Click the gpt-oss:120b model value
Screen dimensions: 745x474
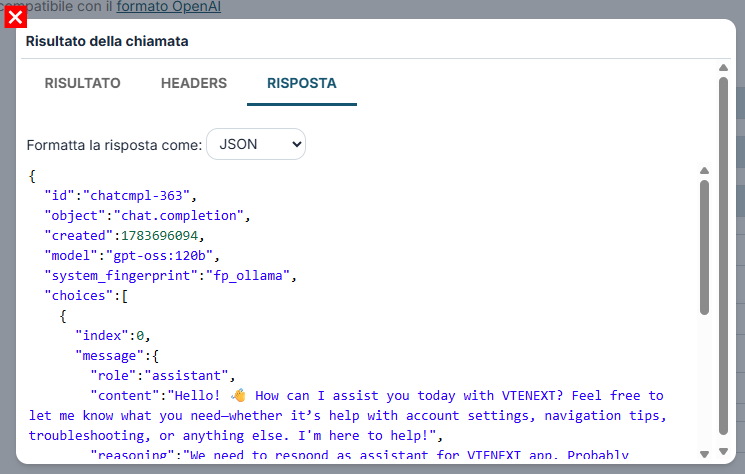click(160, 256)
